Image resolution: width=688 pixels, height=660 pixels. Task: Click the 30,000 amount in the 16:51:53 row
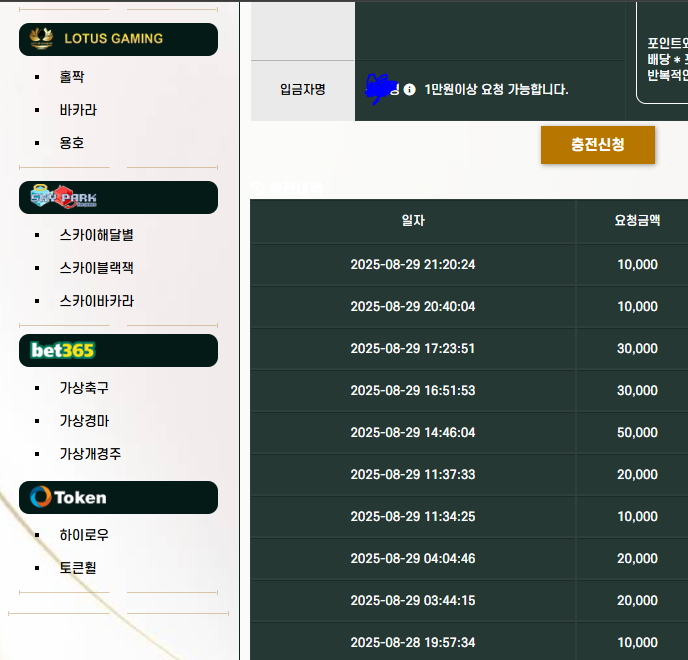click(x=638, y=391)
